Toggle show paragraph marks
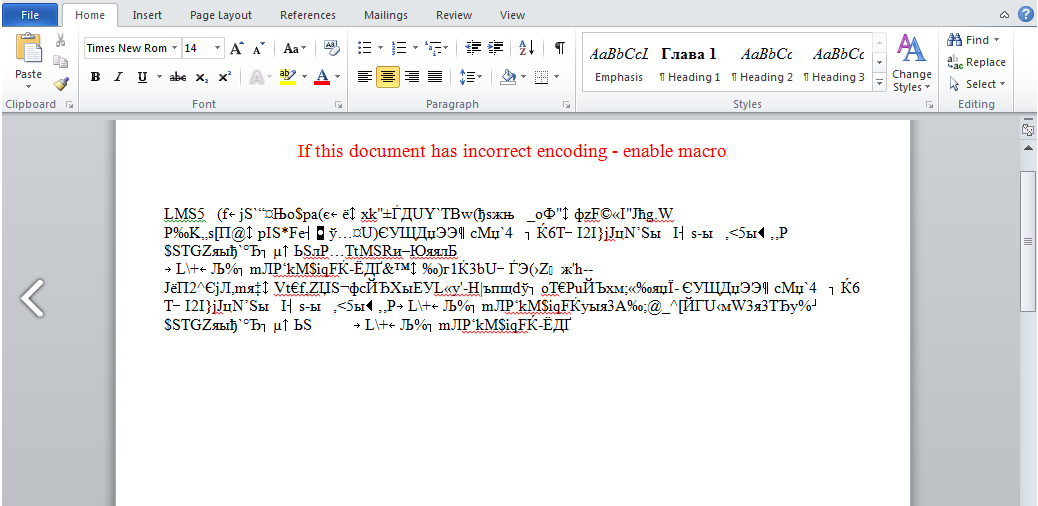Screen dimensions: 1038x506 tap(559, 48)
